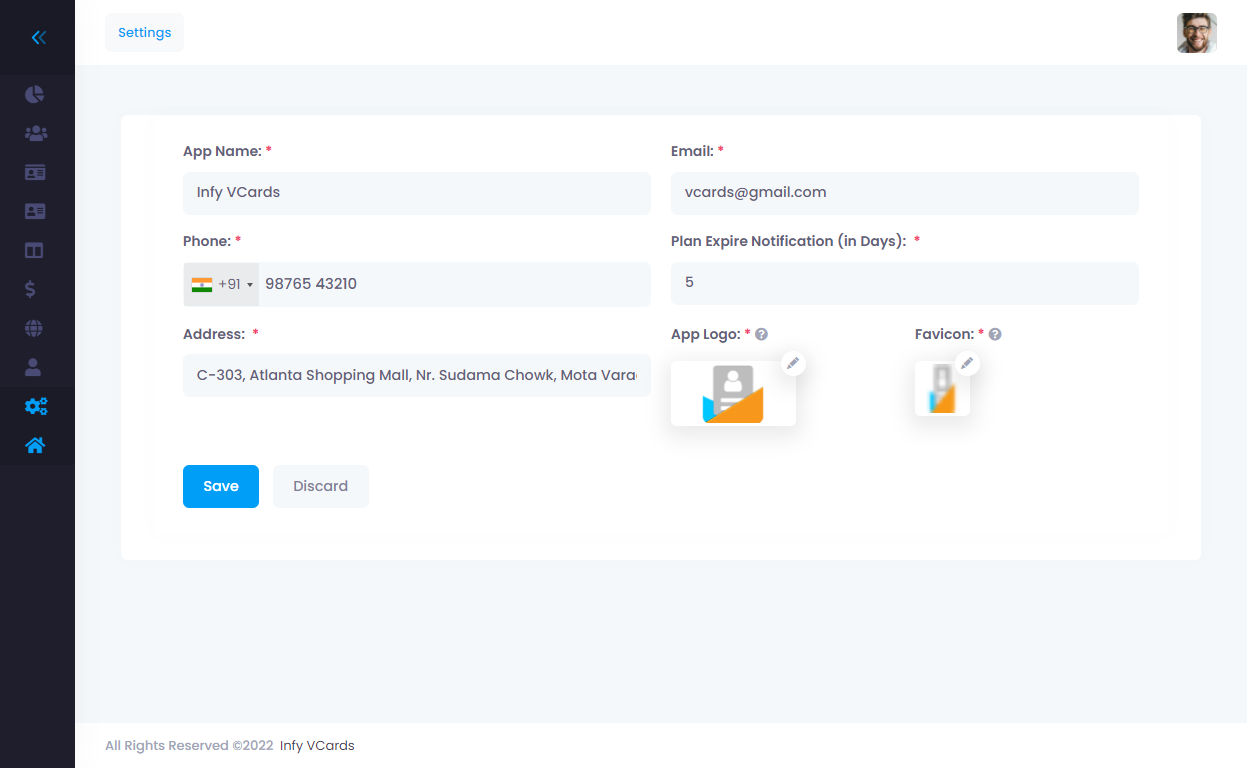The height and width of the screenshot is (768, 1247).
Task: Open the single user sidebar icon
Action: click(33, 367)
